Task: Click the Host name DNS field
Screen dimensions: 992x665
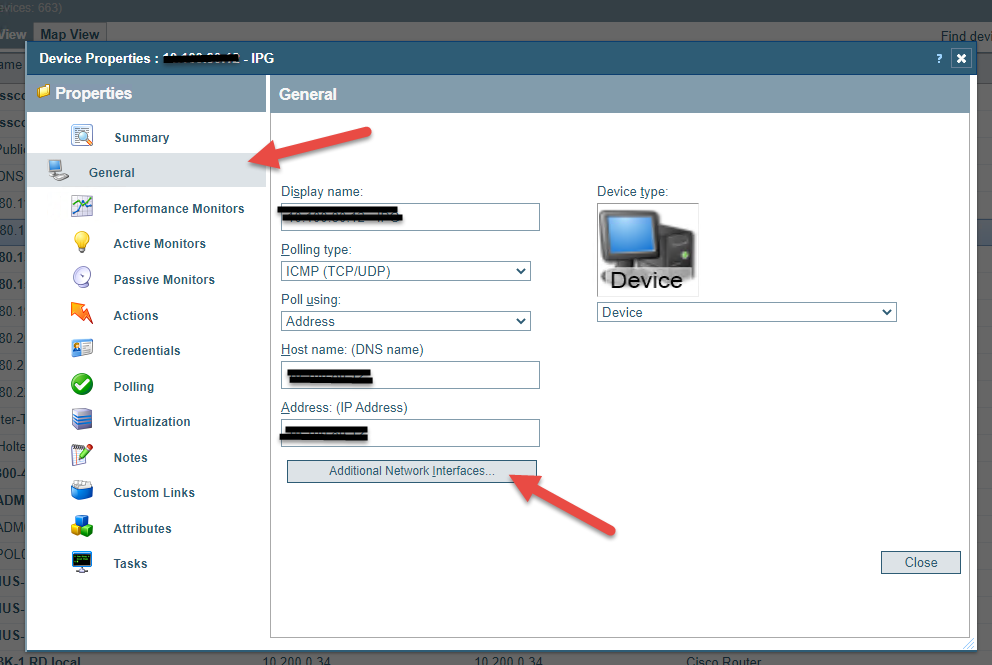Action: click(410, 375)
